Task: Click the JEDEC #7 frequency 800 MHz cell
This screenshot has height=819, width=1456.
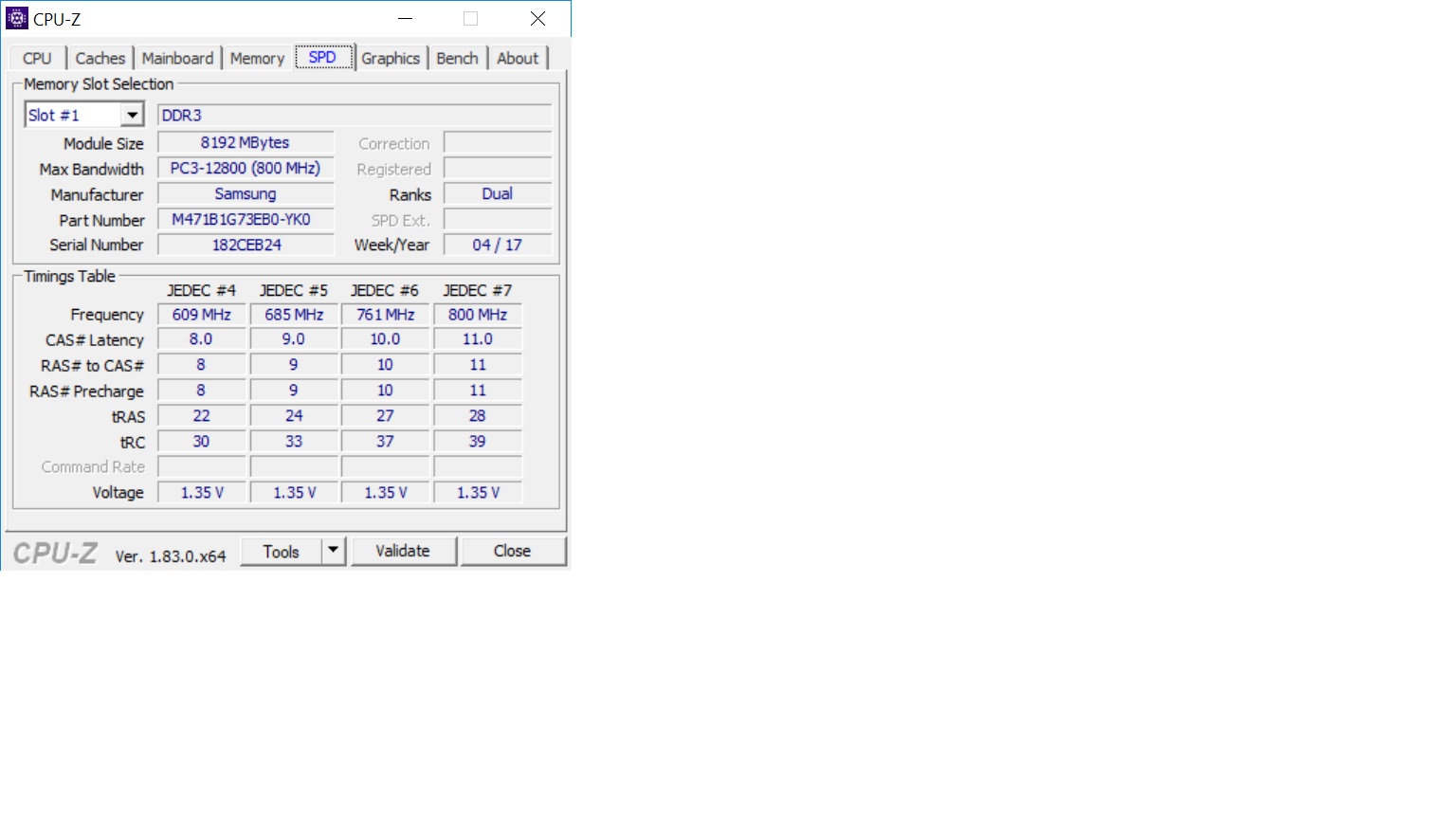Action: (x=478, y=315)
